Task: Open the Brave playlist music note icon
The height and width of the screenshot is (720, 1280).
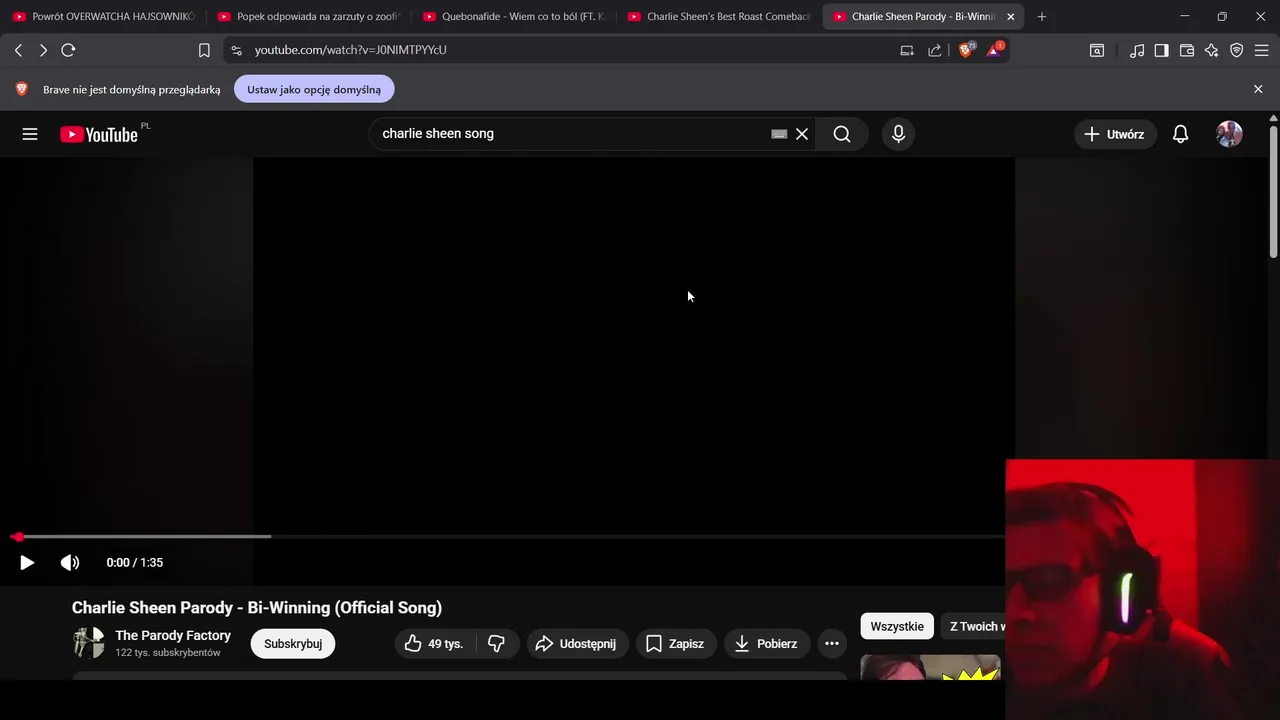Action: point(1137,50)
